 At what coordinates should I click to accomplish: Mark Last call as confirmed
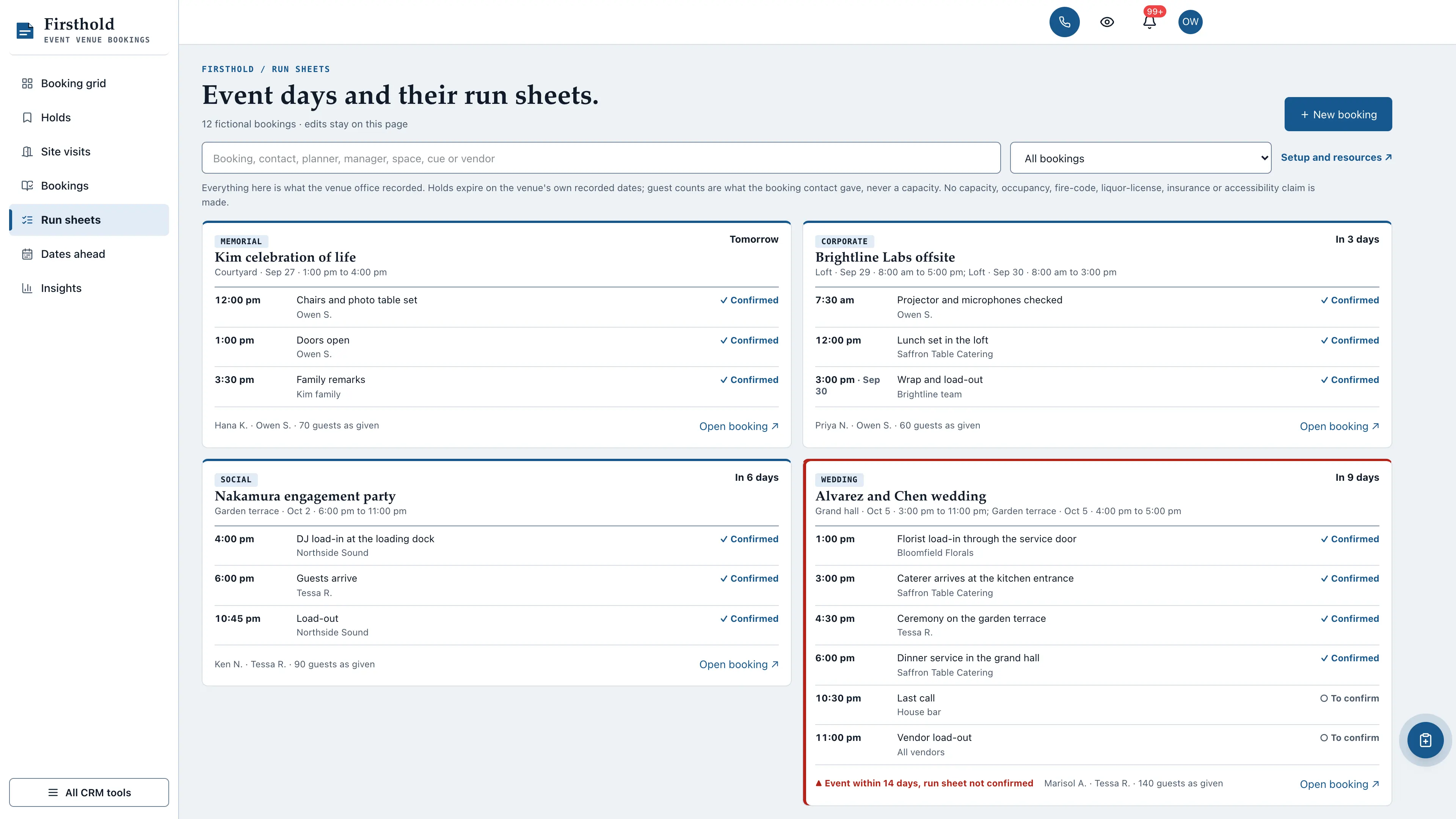pyautogui.click(x=1350, y=698)
